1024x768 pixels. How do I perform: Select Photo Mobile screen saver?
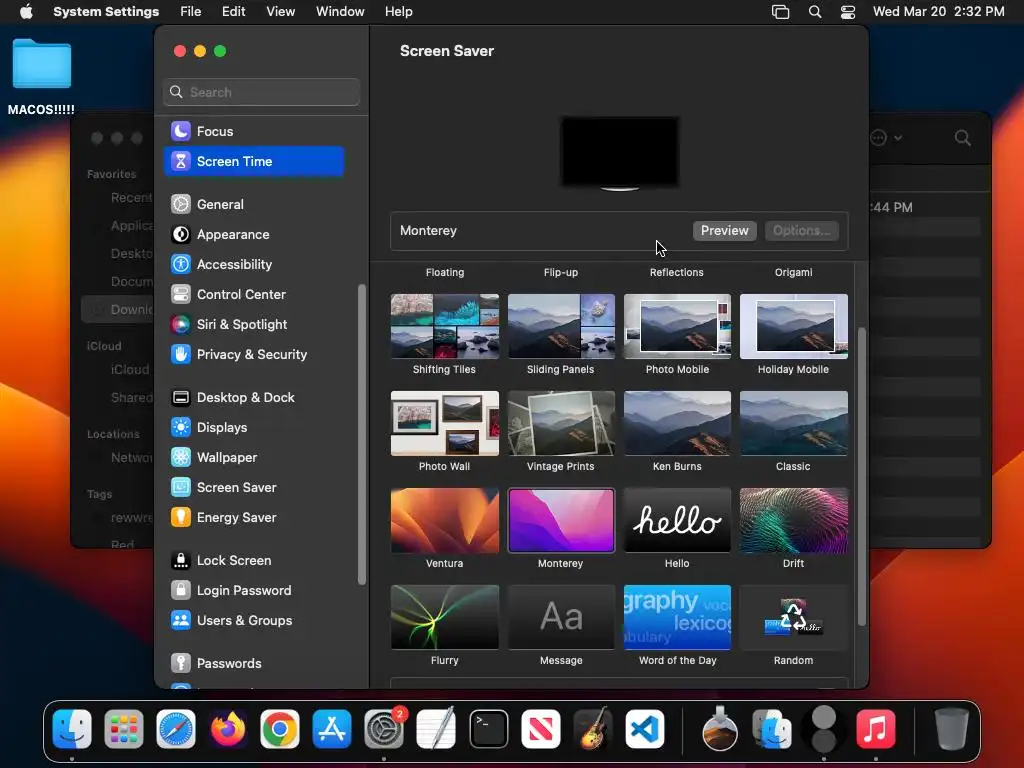pyautogui.click(x=677, y=327)
